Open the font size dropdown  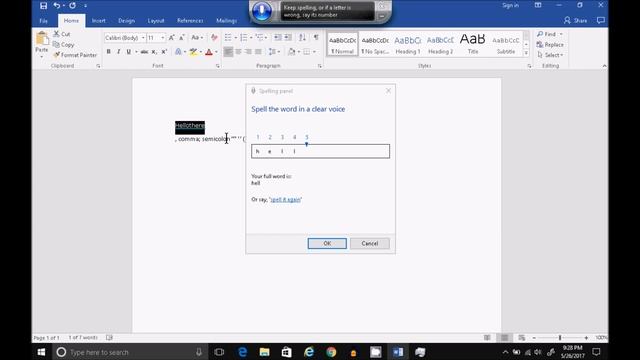163,38
